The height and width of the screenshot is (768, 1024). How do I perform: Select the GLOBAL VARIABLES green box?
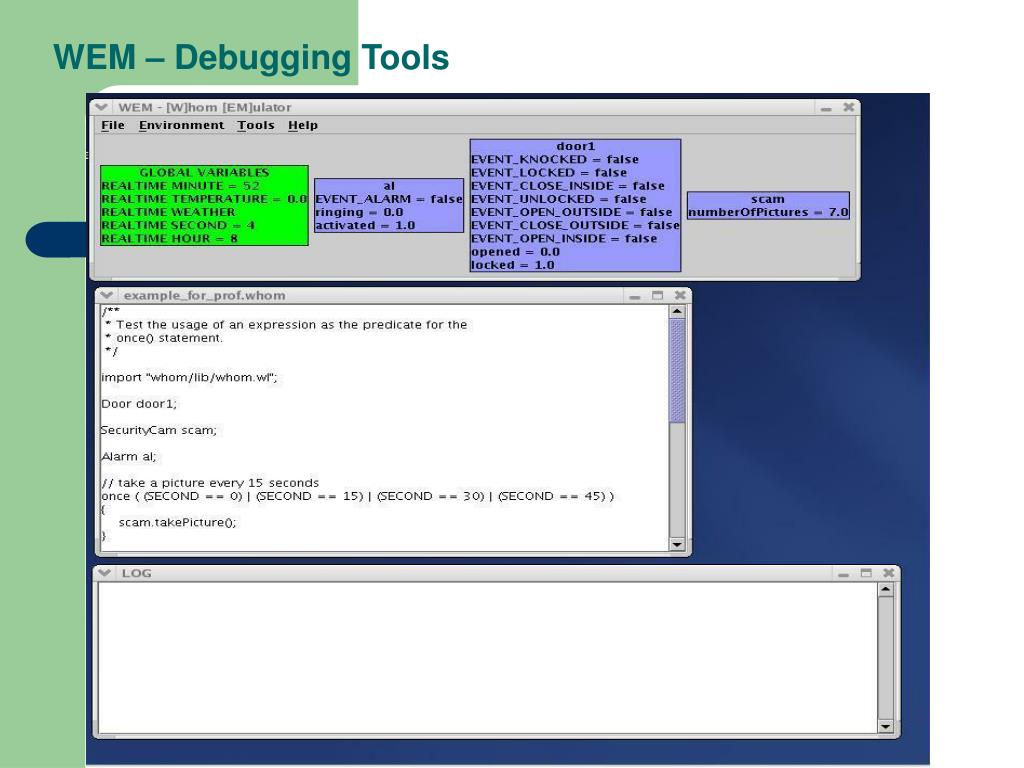[204, 205]
